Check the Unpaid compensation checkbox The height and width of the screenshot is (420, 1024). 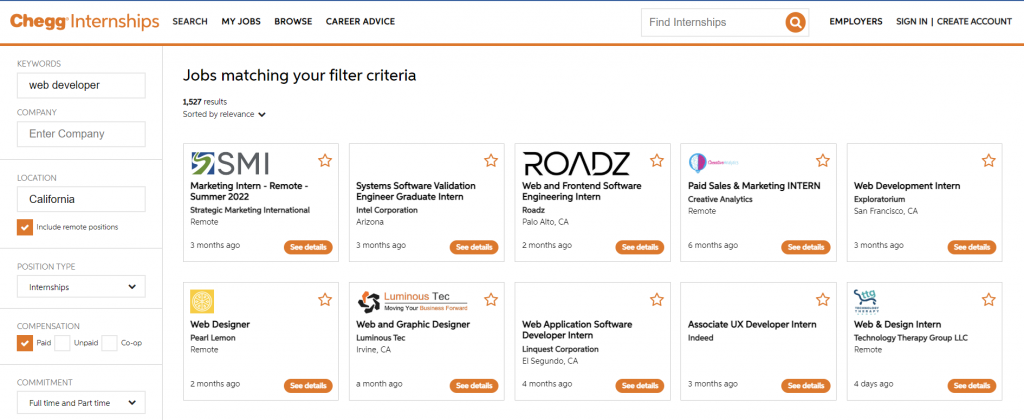click(x=62, y=343)
